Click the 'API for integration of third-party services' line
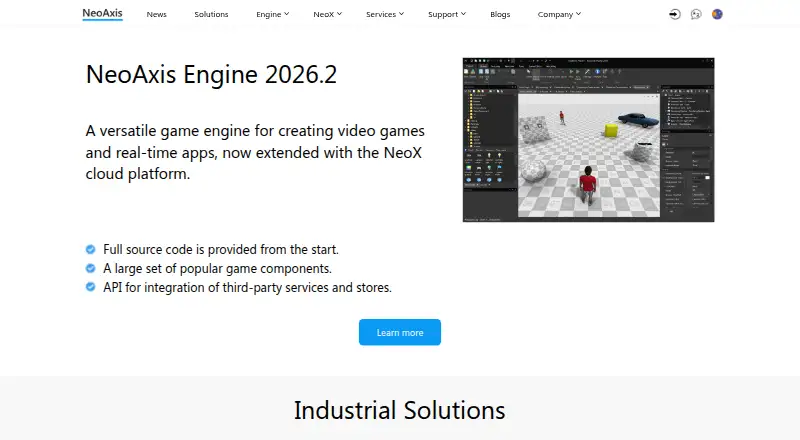Image resolution: width=800 pixels, height=440 pixels. 247,287
